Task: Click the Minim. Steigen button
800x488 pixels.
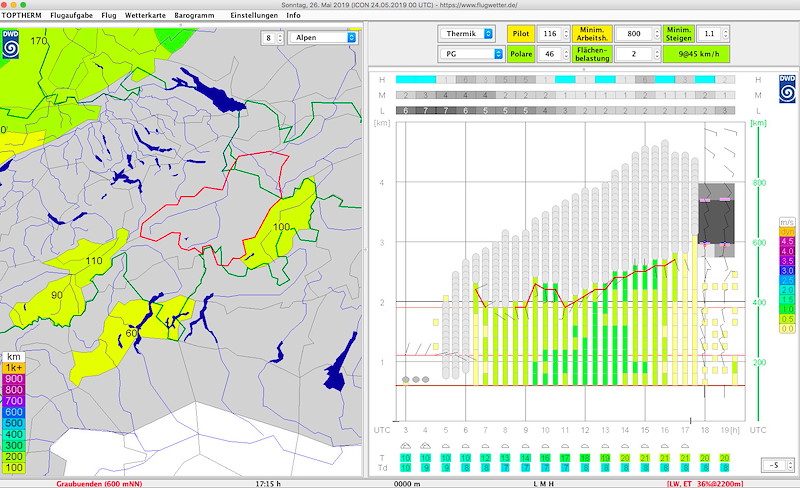Action: 679,34
